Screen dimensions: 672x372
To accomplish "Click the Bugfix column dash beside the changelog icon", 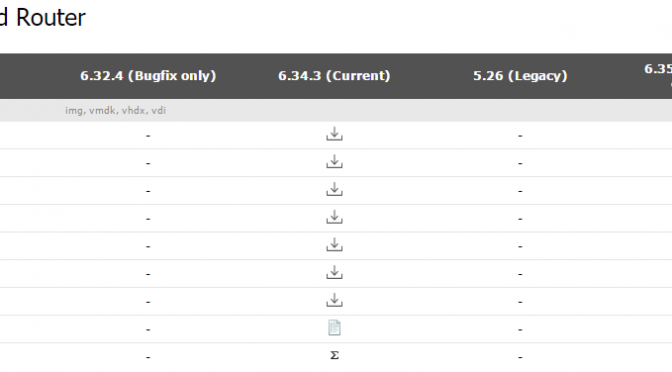I will click(148, 330).
